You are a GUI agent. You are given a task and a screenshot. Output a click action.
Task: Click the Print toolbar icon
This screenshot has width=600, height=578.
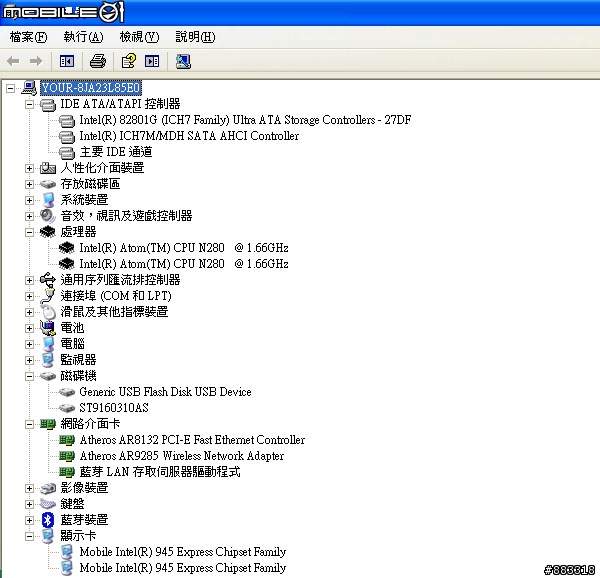[x=98, y=61]
